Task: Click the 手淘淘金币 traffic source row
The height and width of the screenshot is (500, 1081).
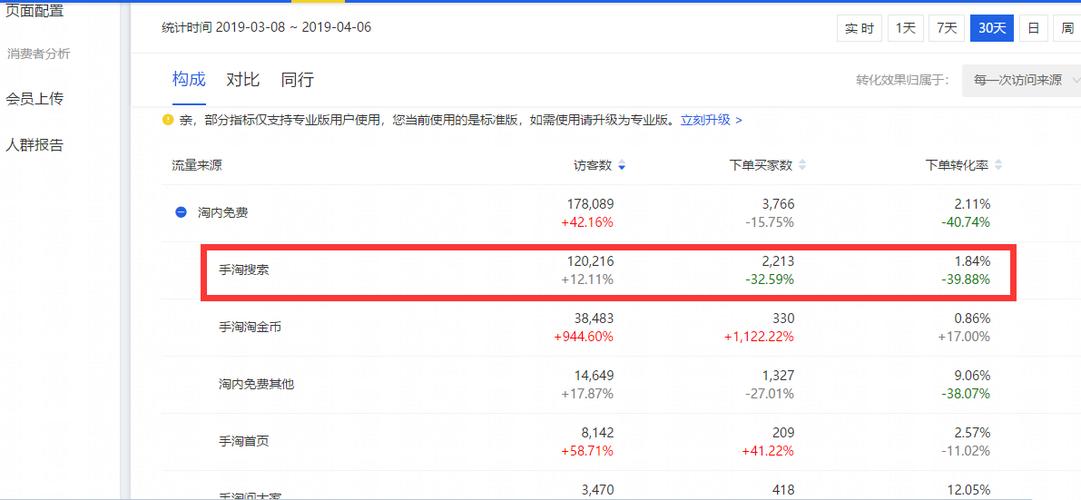Action: (x=250, y=327)
